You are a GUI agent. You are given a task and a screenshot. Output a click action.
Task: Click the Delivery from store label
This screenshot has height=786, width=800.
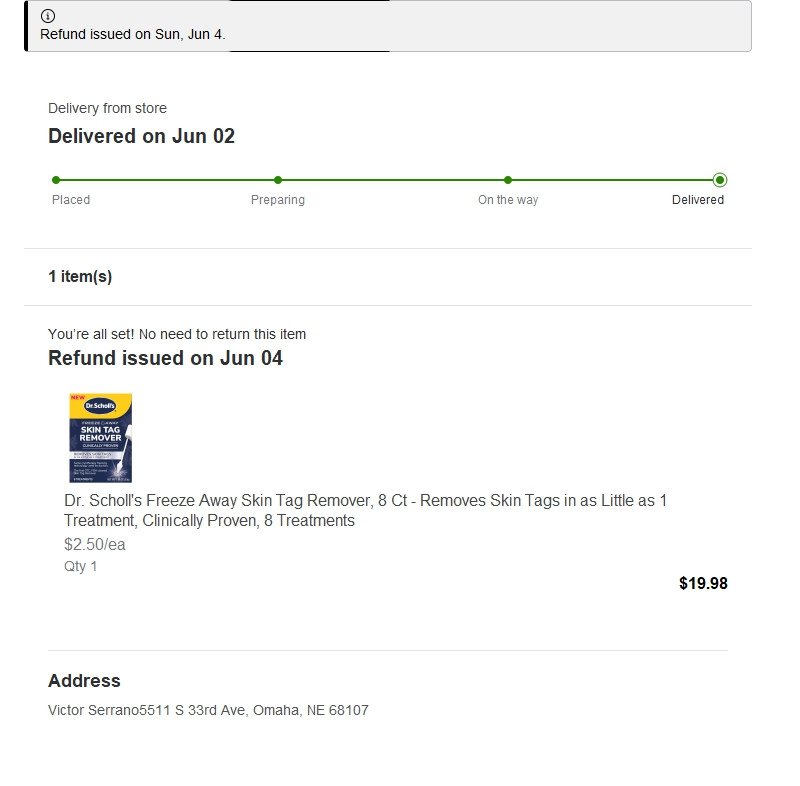tap(107, 108)
